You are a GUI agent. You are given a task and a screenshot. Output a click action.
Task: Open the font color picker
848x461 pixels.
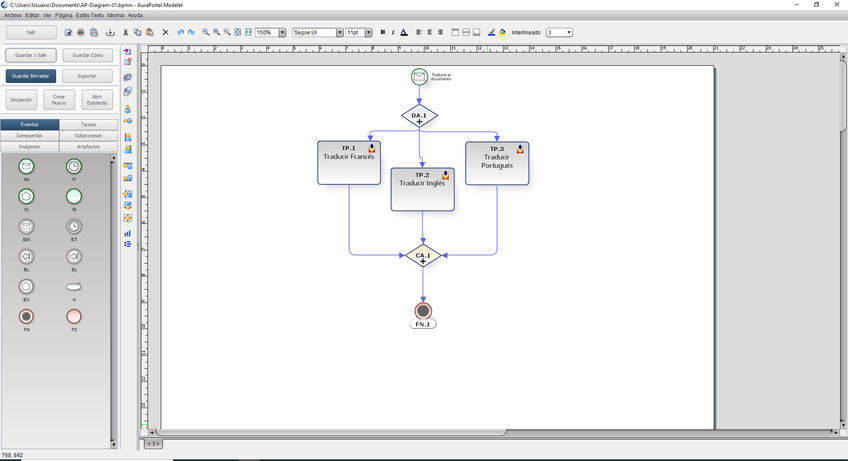pyautogui.click(x=404, y=32)
